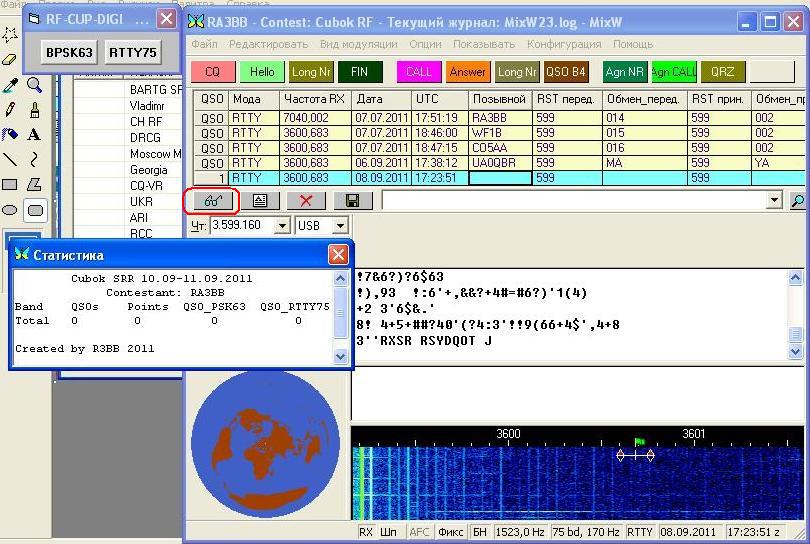The height and width of the screenshot is (544, 810).
Task: Toggle the Фикс lock in the status bar
Action: point(451,532)
